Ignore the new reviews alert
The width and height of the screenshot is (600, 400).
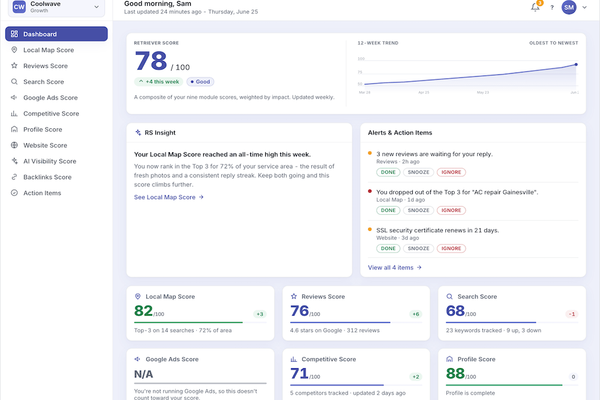[x=451, y=172]
